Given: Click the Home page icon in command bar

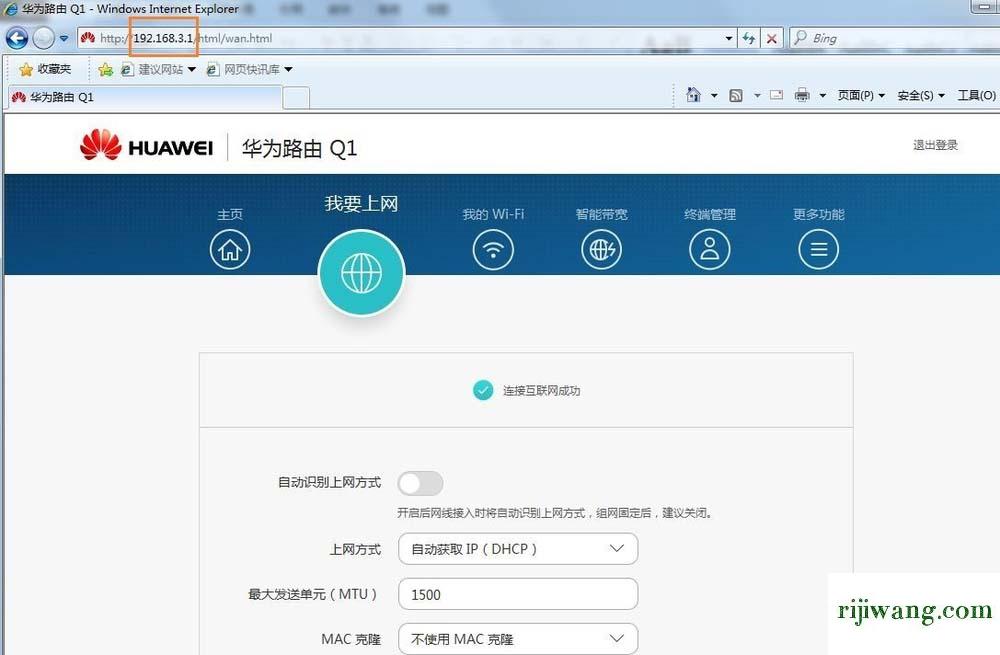Looking at the screenshot, I should pos(694,95).
